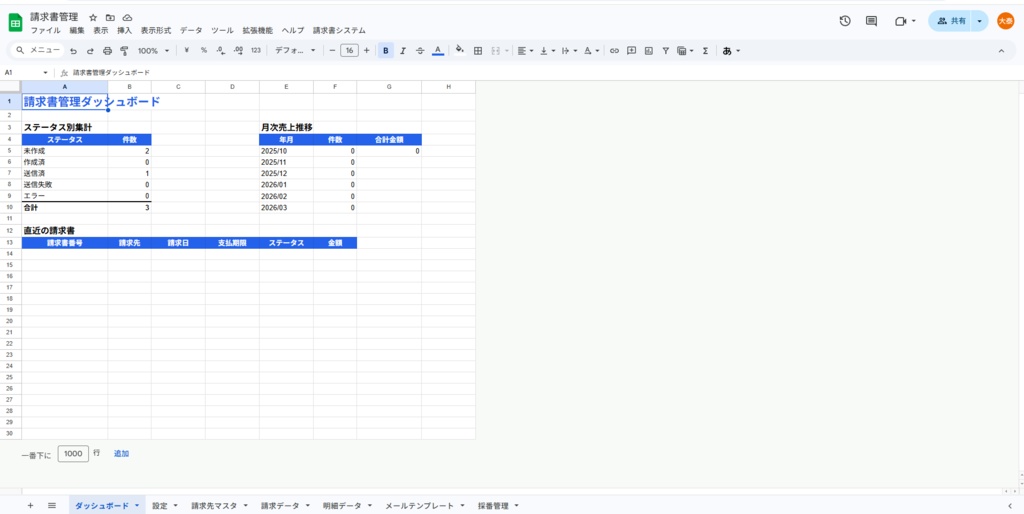
Task: Open the 編集 menu
Action: coord(77,31)
